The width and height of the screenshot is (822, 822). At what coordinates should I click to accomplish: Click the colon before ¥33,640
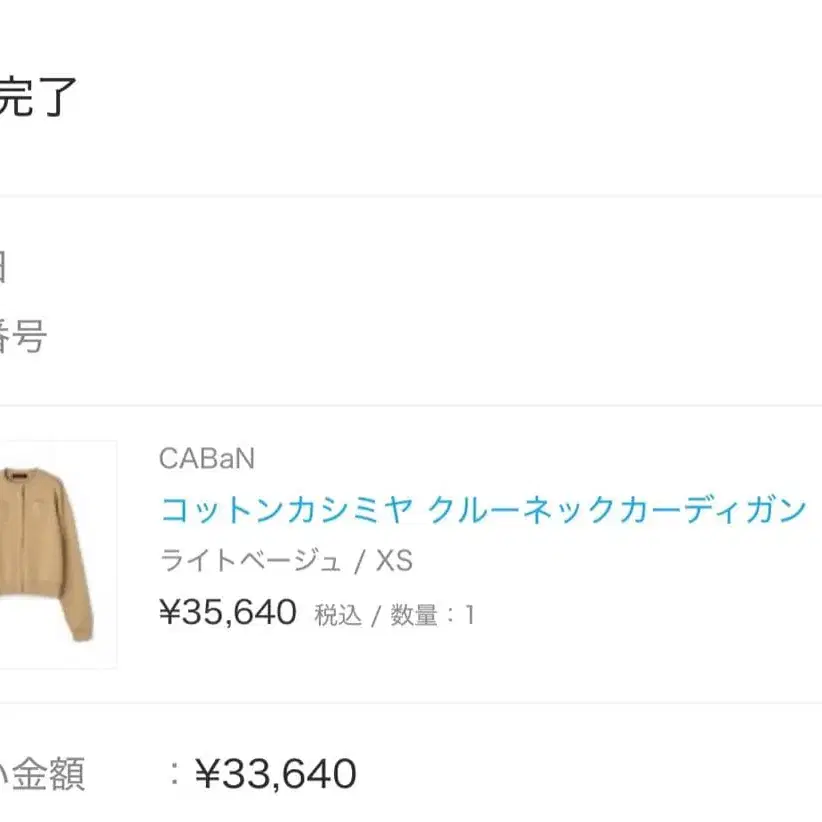174,773
